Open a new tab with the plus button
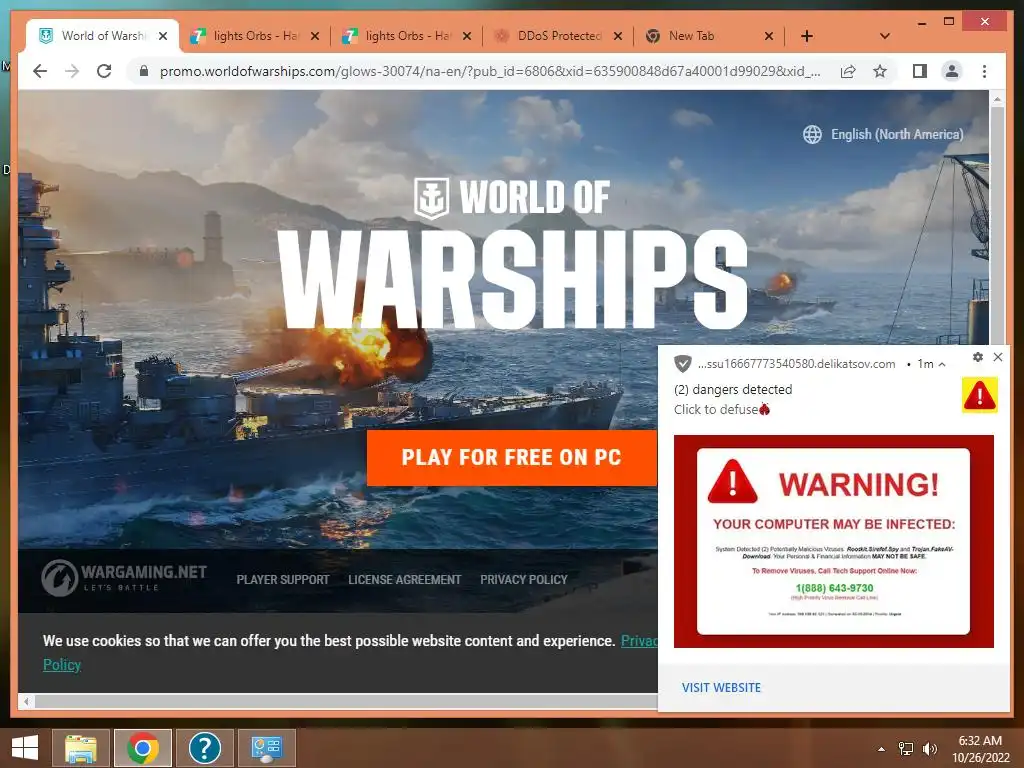 click(807, 36)
